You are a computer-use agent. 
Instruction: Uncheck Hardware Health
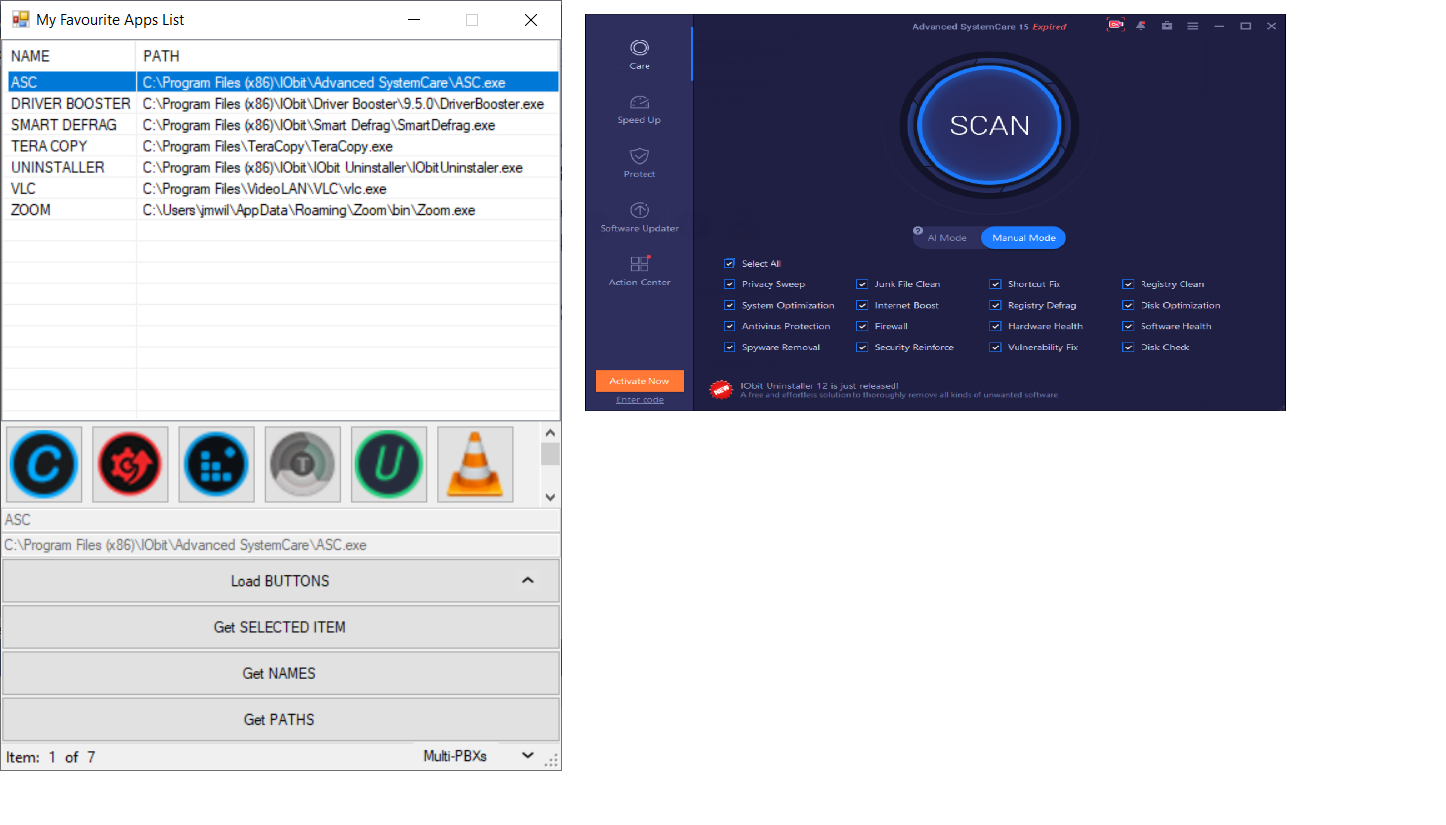click(995, 326)
